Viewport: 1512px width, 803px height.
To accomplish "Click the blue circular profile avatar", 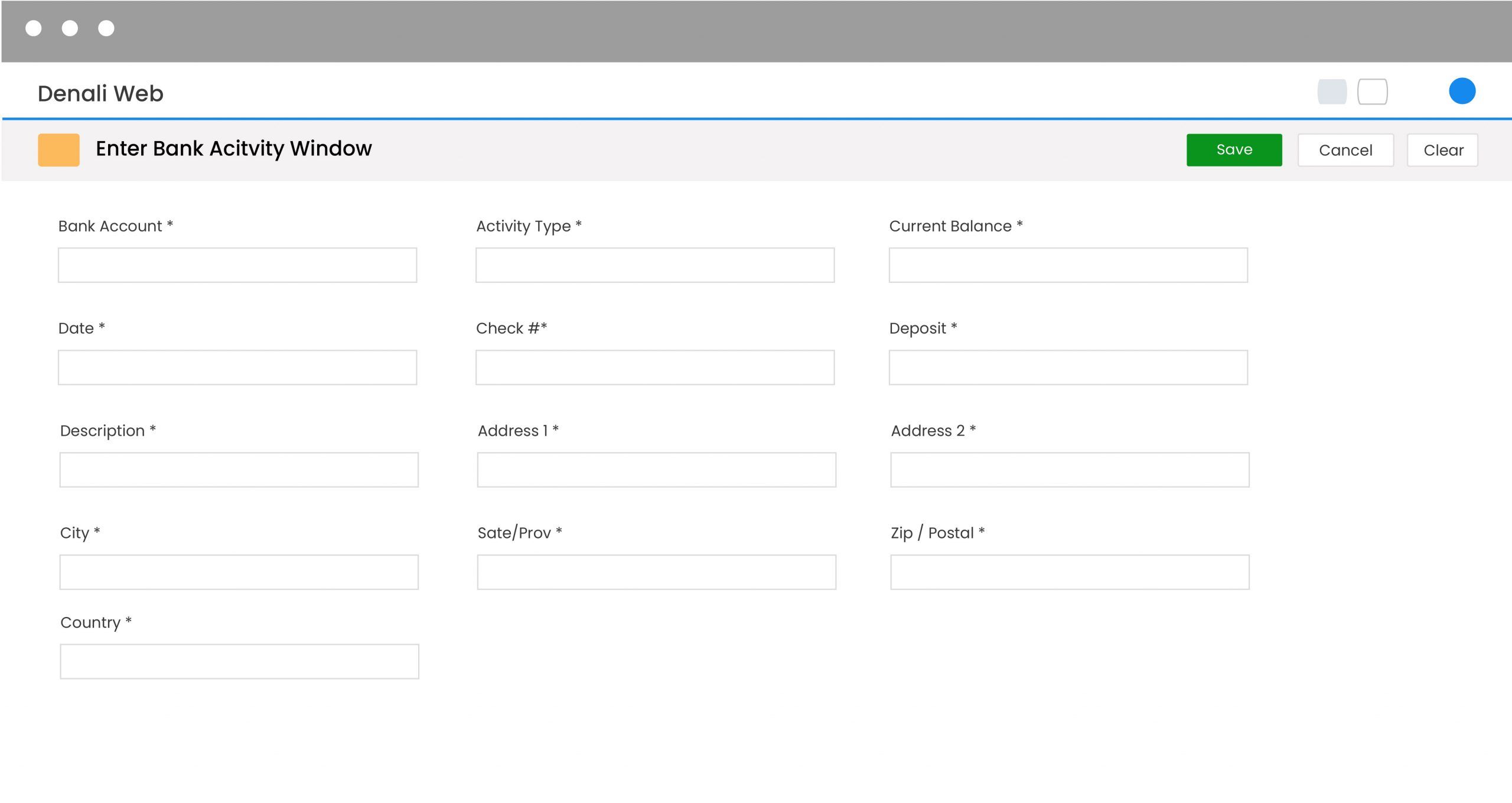I will (x=1462, y=91).
